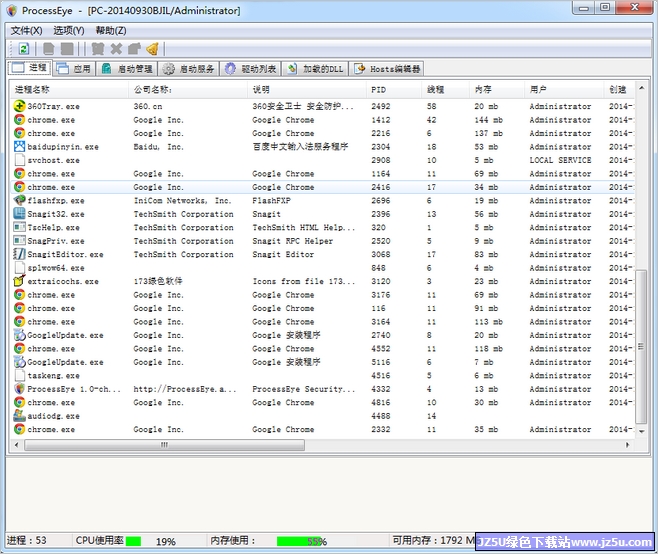The width and height of the screenshot is (658, 554).
Task: Click the green memory usage bar
Action: [x=300, y=541]
